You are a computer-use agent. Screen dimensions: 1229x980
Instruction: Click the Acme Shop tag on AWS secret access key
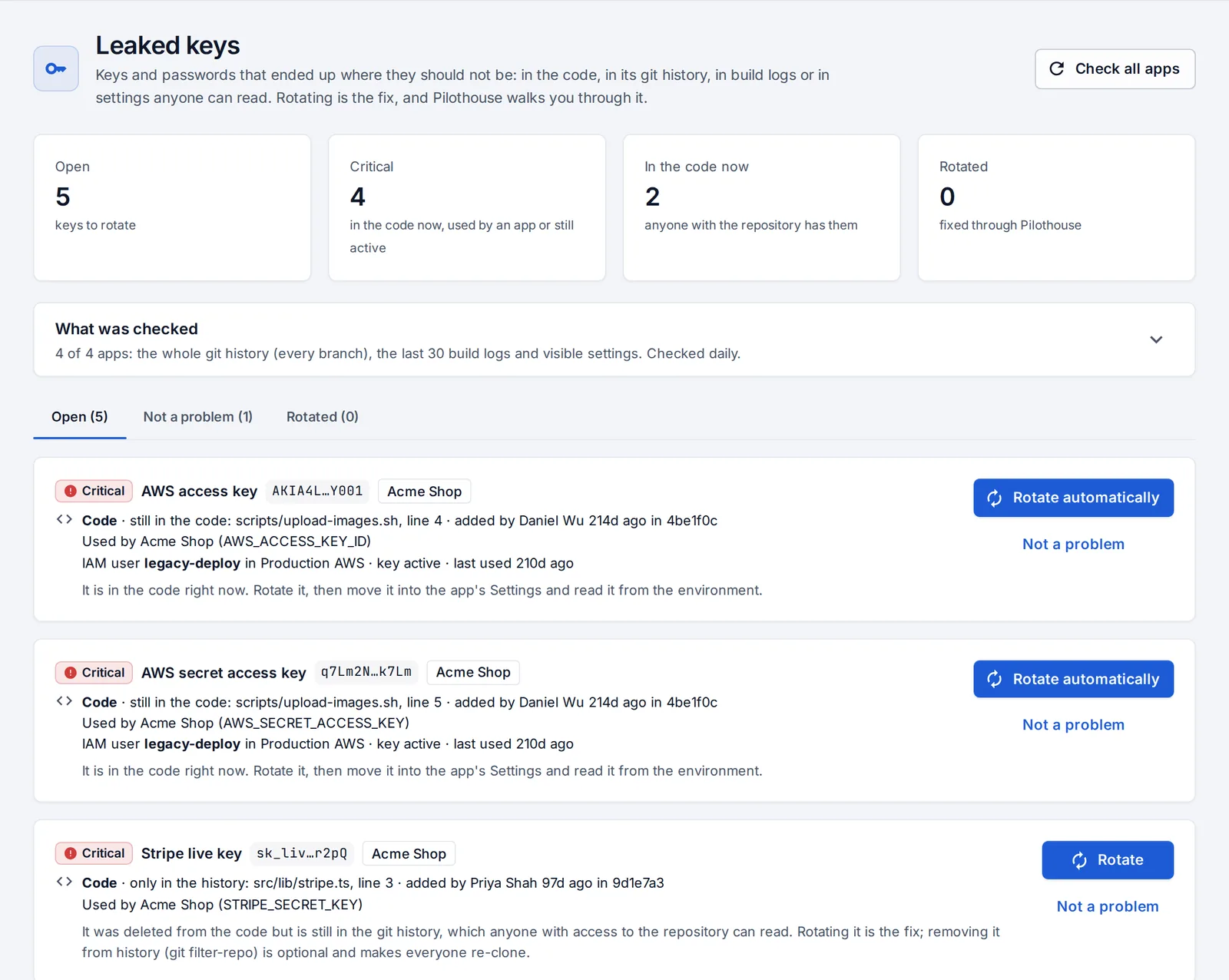[473, 673]
